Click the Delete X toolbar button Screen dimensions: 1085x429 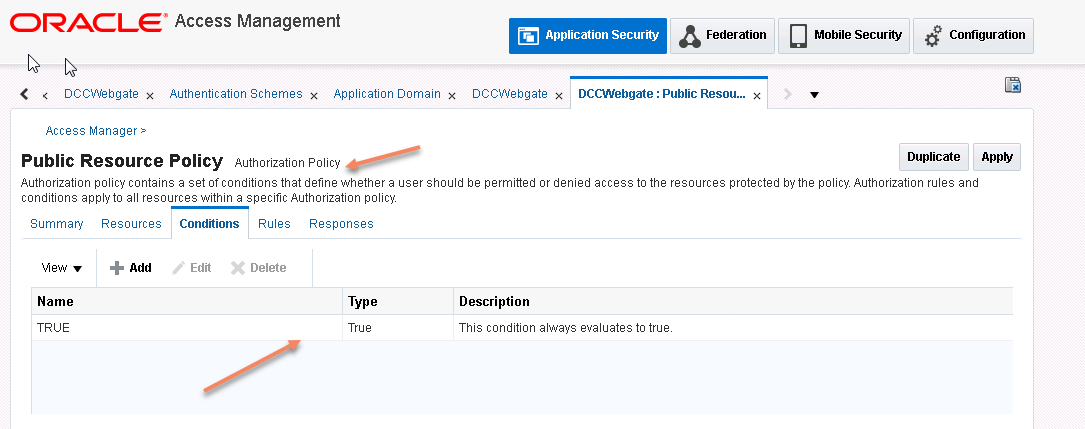coord(259,268)
